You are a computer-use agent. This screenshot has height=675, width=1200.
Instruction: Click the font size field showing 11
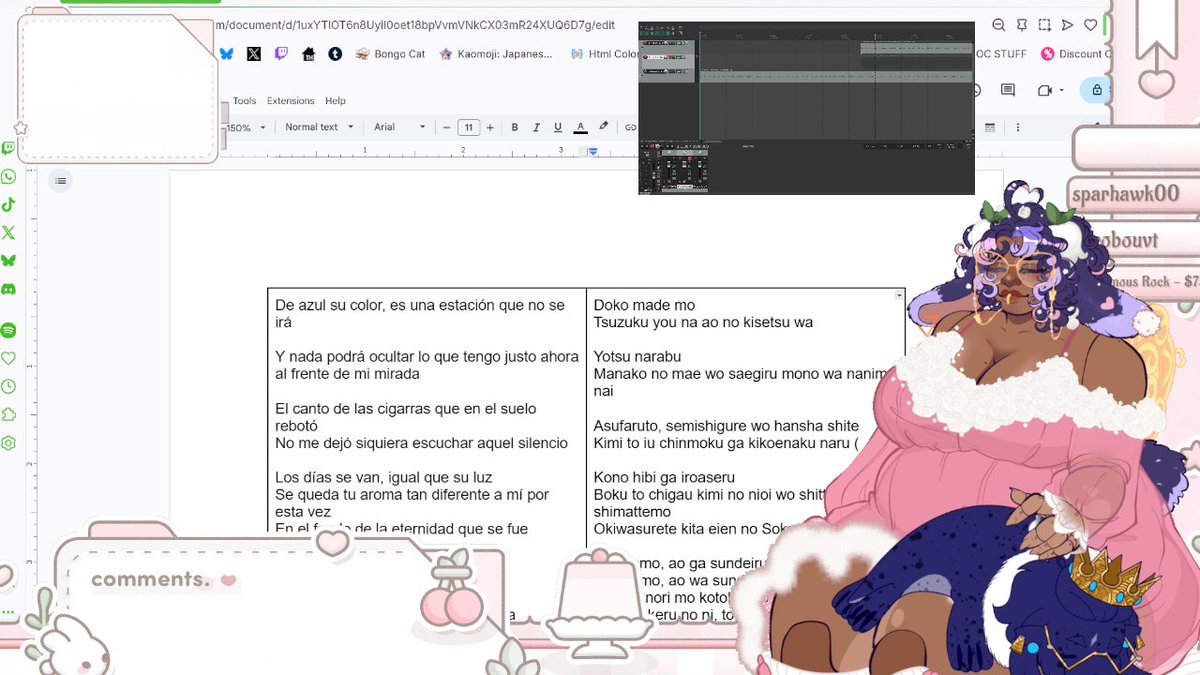point(469,127)
